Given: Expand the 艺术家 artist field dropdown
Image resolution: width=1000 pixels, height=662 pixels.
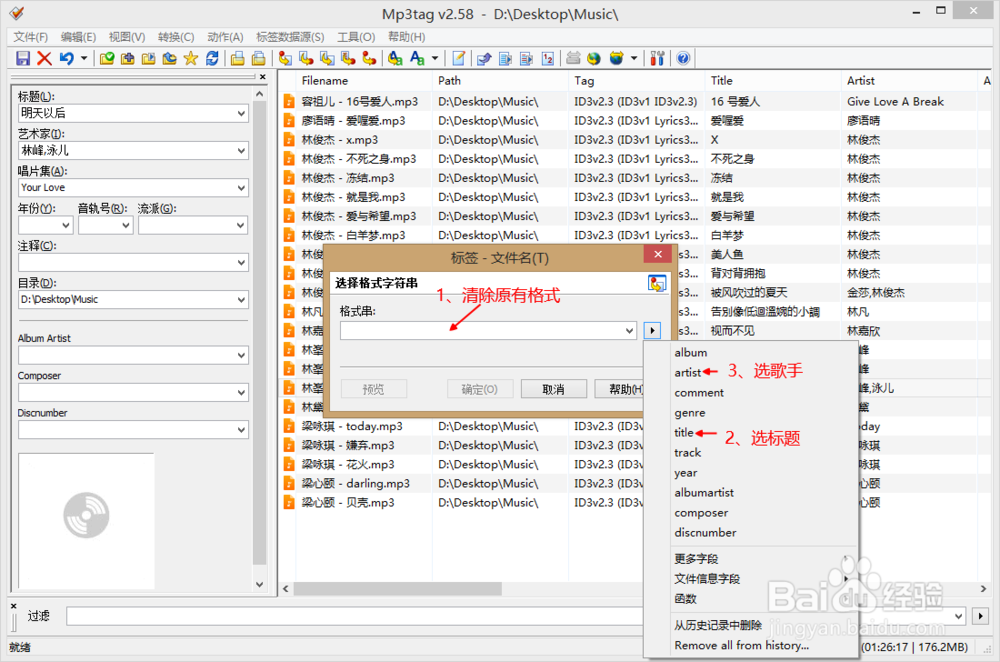Looking at the screenshot, I should [241, 151].
